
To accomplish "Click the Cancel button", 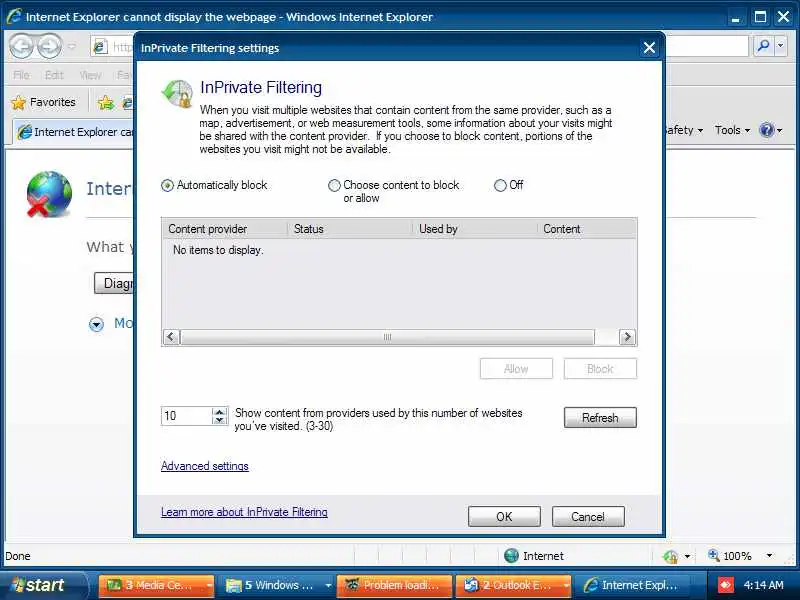I will (588, 516).
